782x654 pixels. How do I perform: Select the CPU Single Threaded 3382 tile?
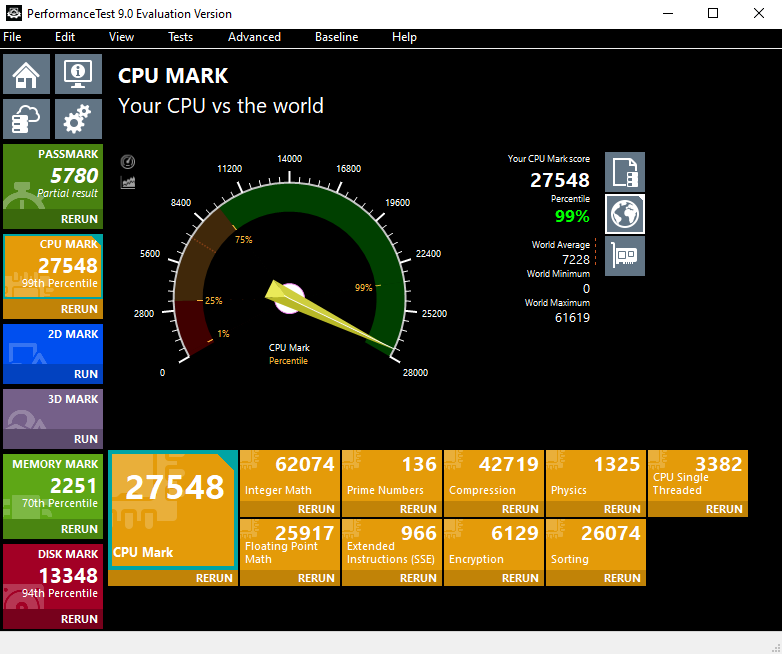(x=698, y=476)
